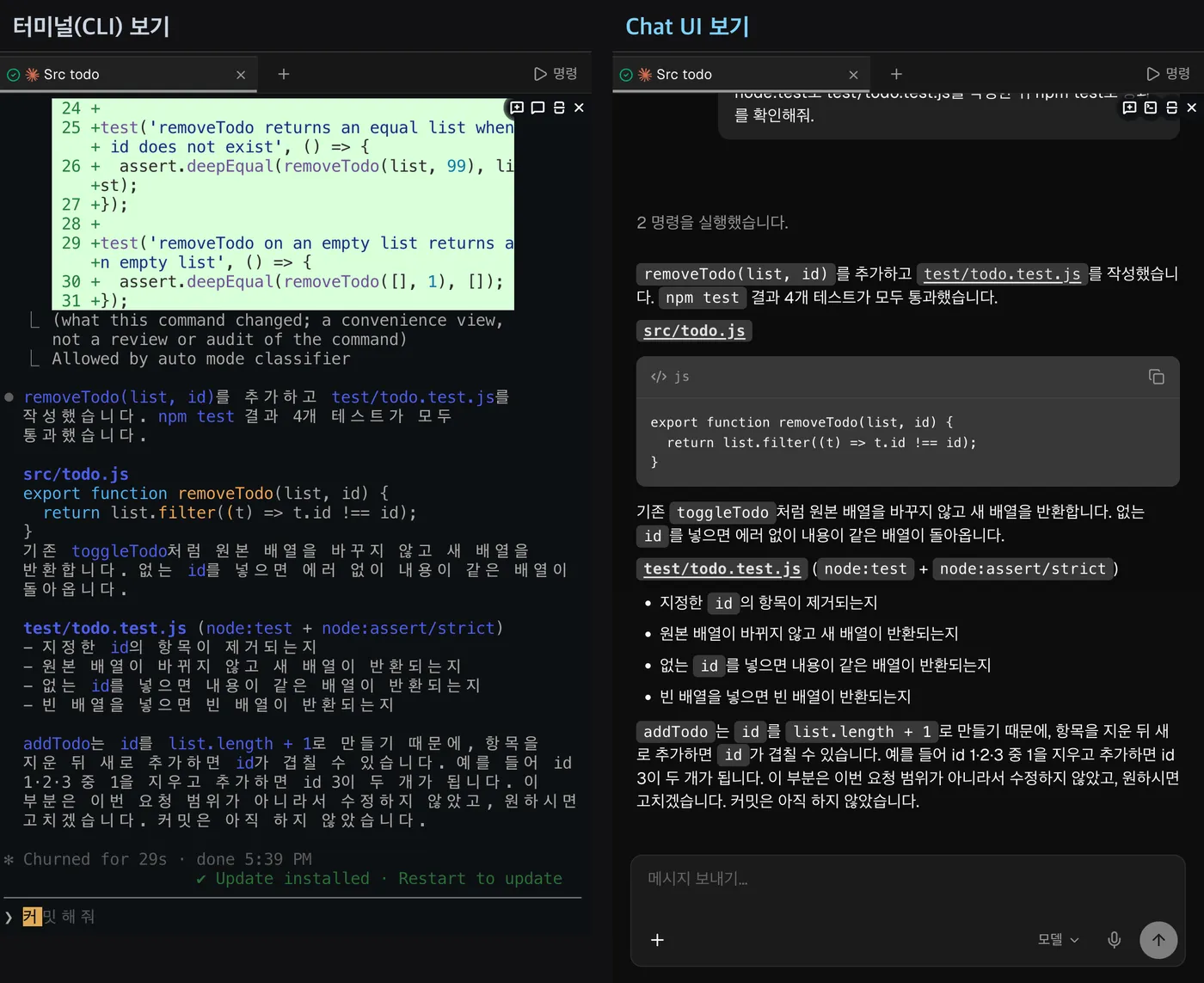
Task: Click the src/todo.js heading in terminal output
Action: click(x=76, y=474)
